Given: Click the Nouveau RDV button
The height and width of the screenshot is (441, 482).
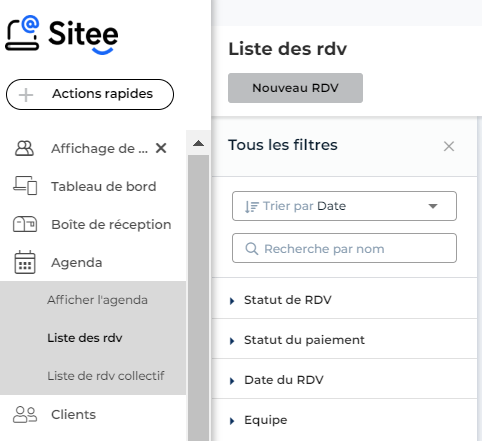Looking at the screenshot, I should point(295,88).
